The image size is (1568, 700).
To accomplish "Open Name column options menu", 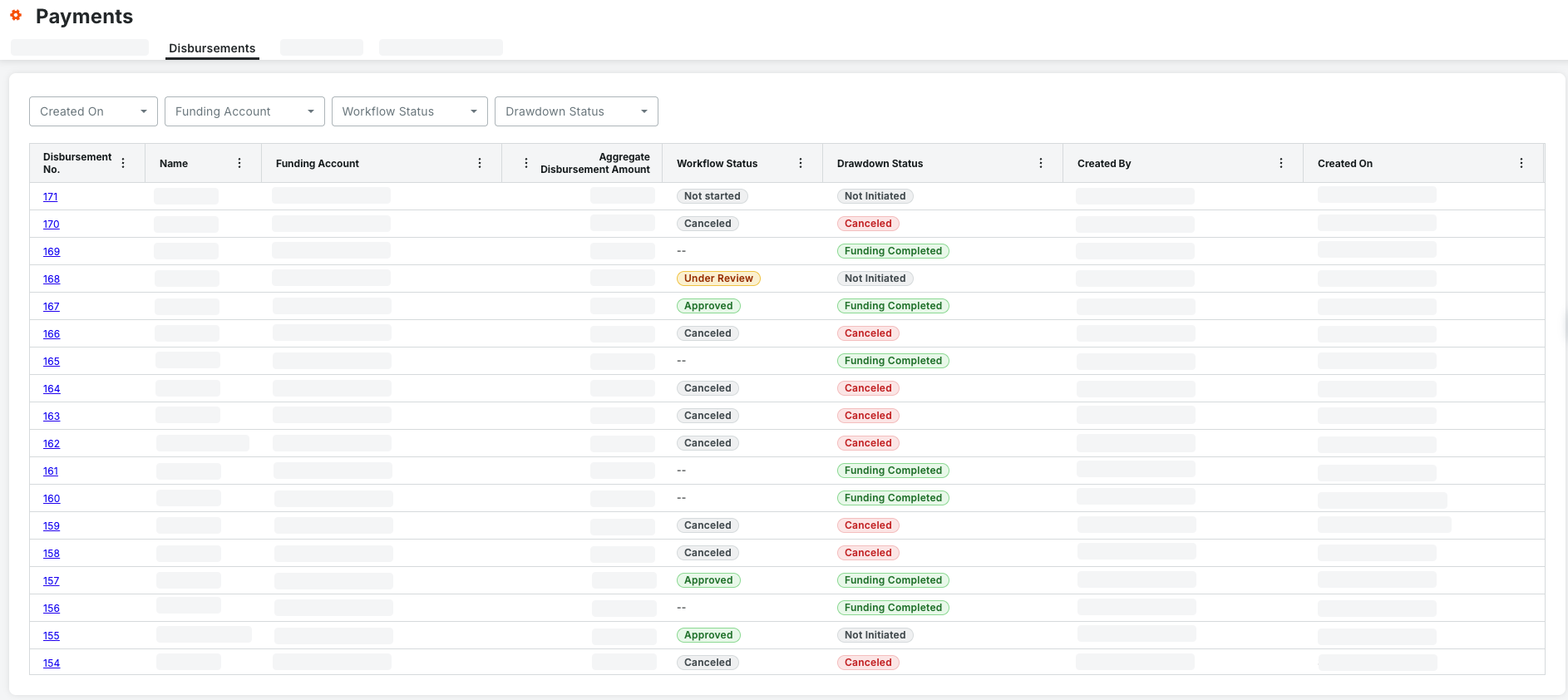I will point(239,163).
